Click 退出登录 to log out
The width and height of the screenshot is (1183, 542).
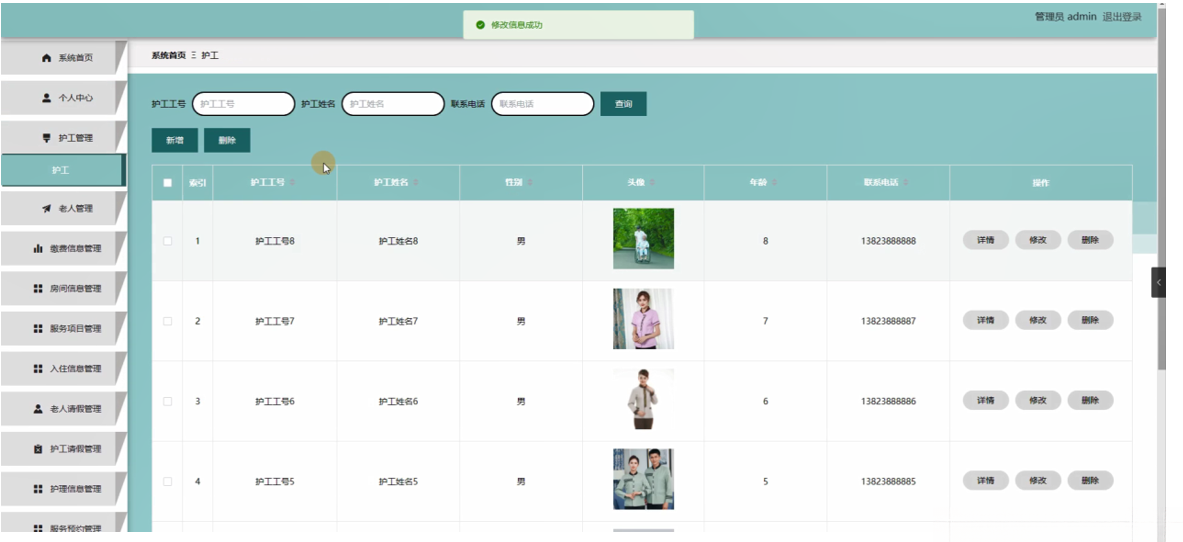point(1122,17)
